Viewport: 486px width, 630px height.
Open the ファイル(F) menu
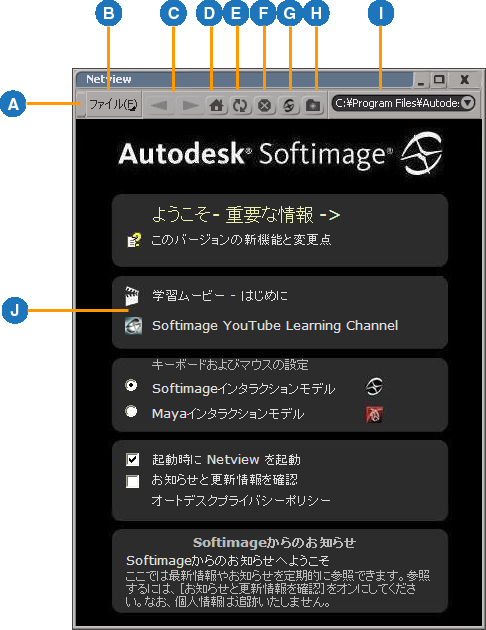(x=113, y=104)
